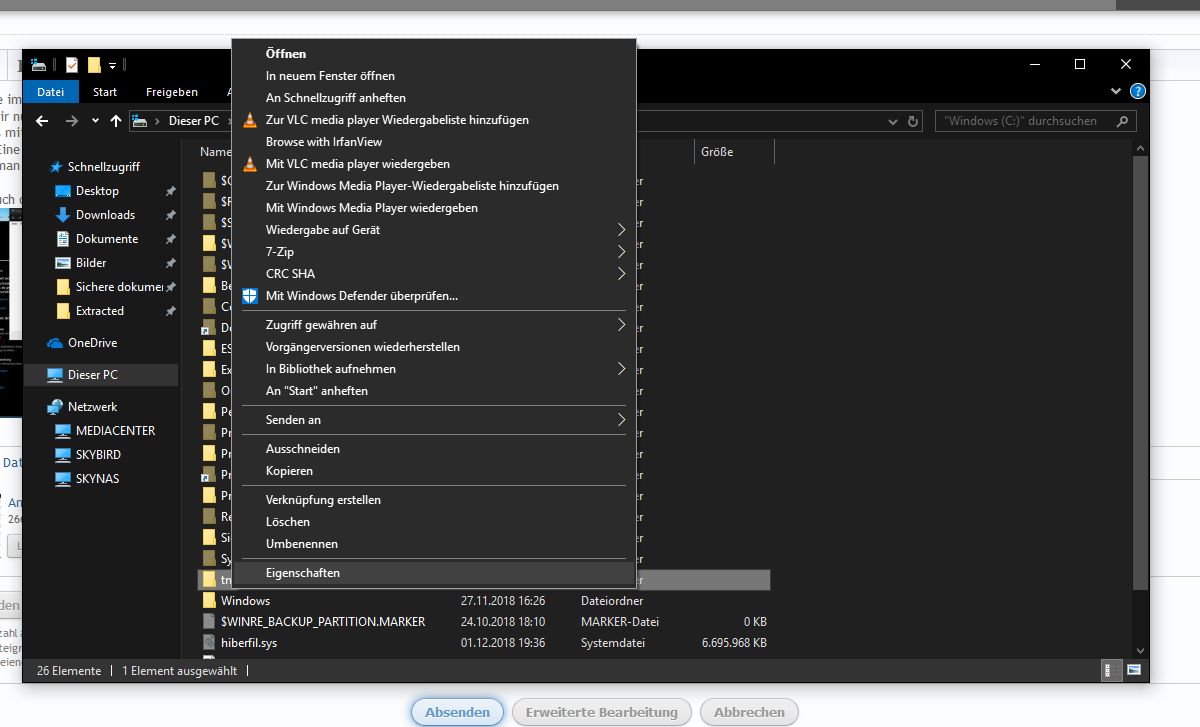Add to Windows Media Player-Wiedergabeliste
This screenshot has width=1200, height=727.
[x=433, y=186]
